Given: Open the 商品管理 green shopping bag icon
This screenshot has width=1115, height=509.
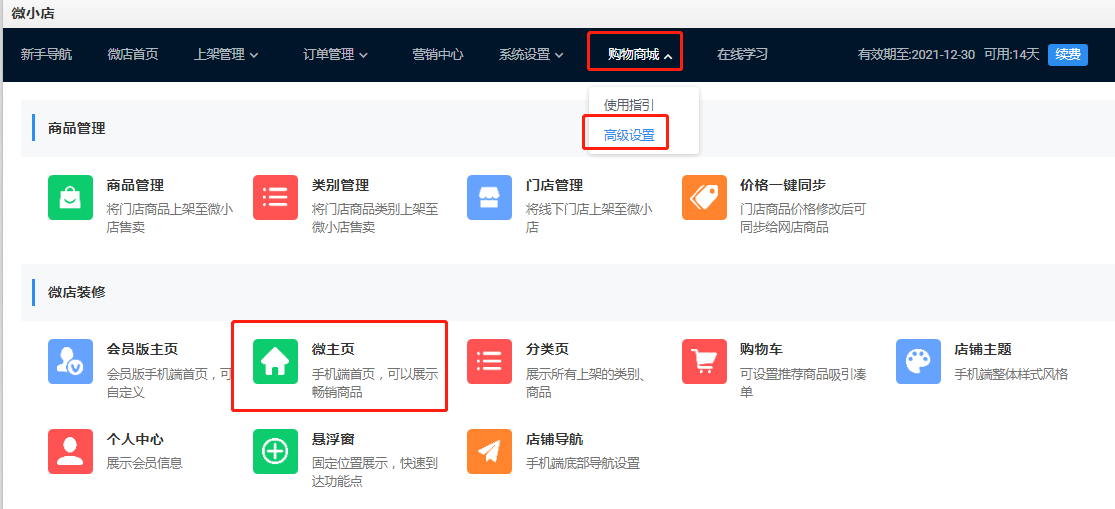Looking at the screenshot, I should click(70, 198).
